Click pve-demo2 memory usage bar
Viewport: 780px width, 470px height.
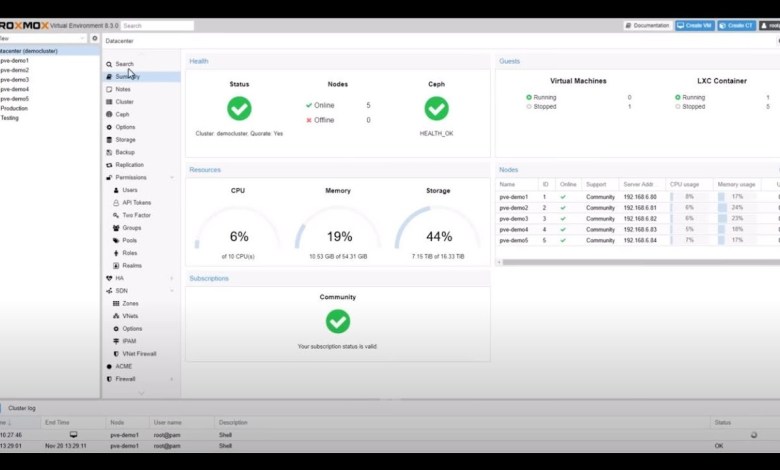pyautogui.click(x=737, y=208)
